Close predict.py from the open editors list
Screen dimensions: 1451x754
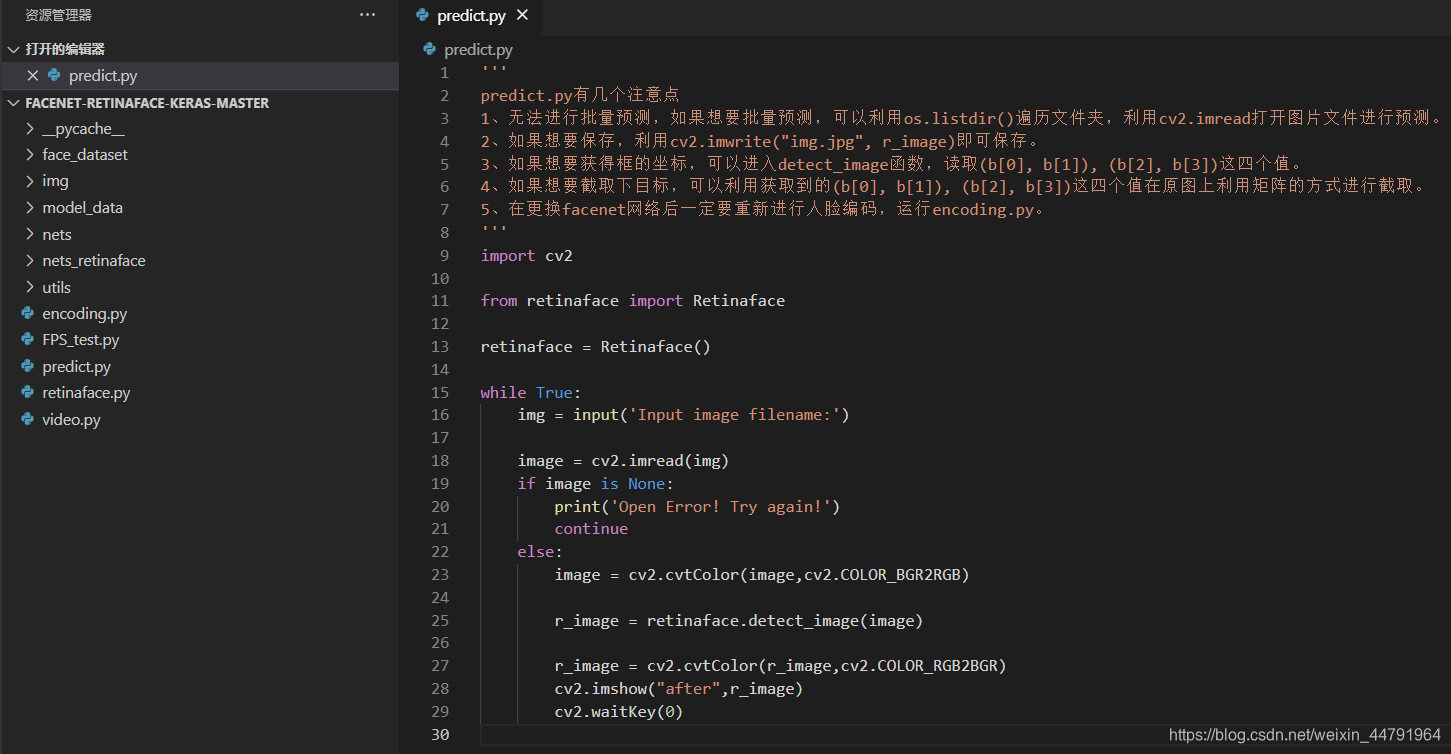32,75
